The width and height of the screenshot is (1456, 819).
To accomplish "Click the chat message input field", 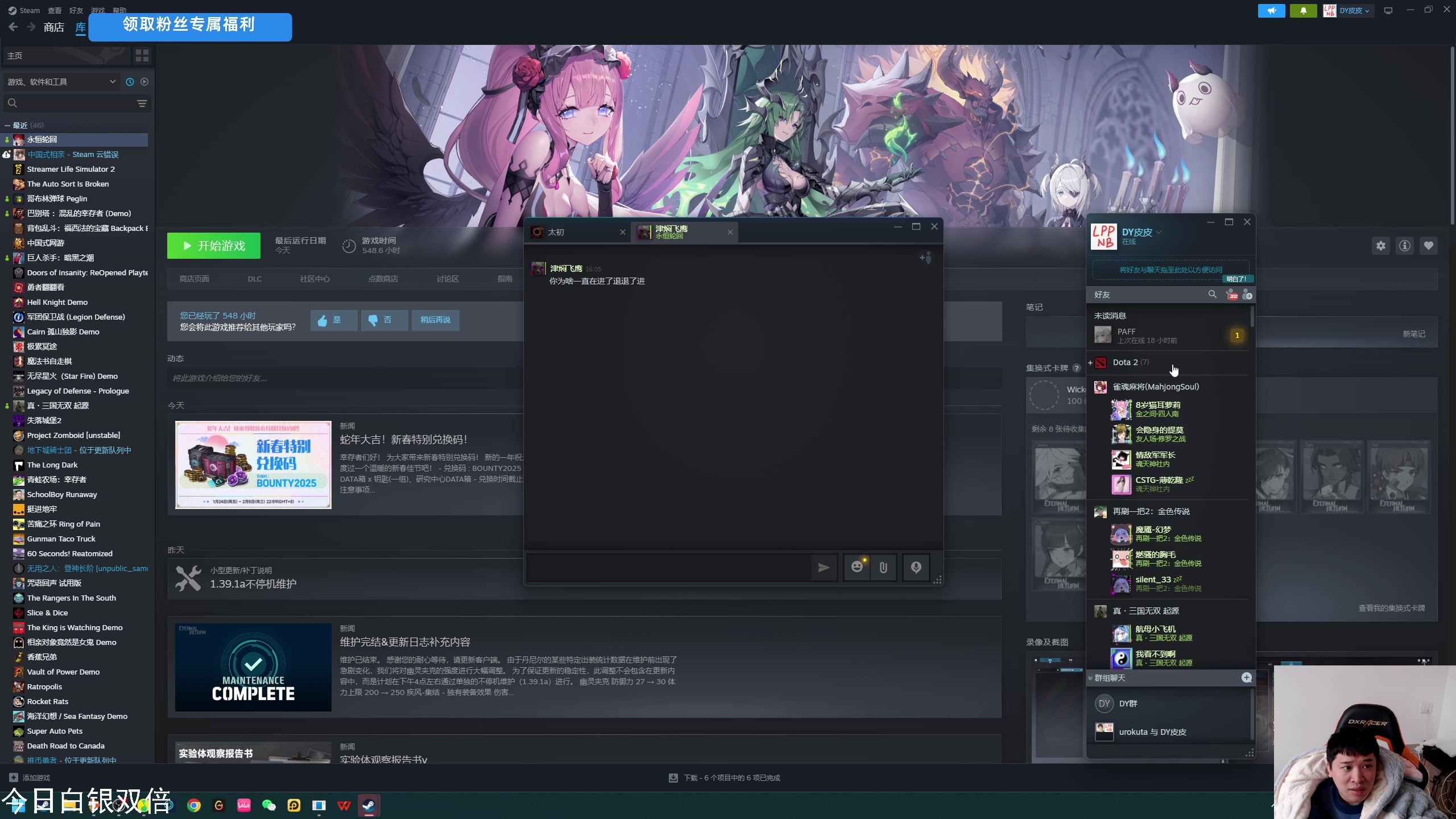I will pos(668,567).
